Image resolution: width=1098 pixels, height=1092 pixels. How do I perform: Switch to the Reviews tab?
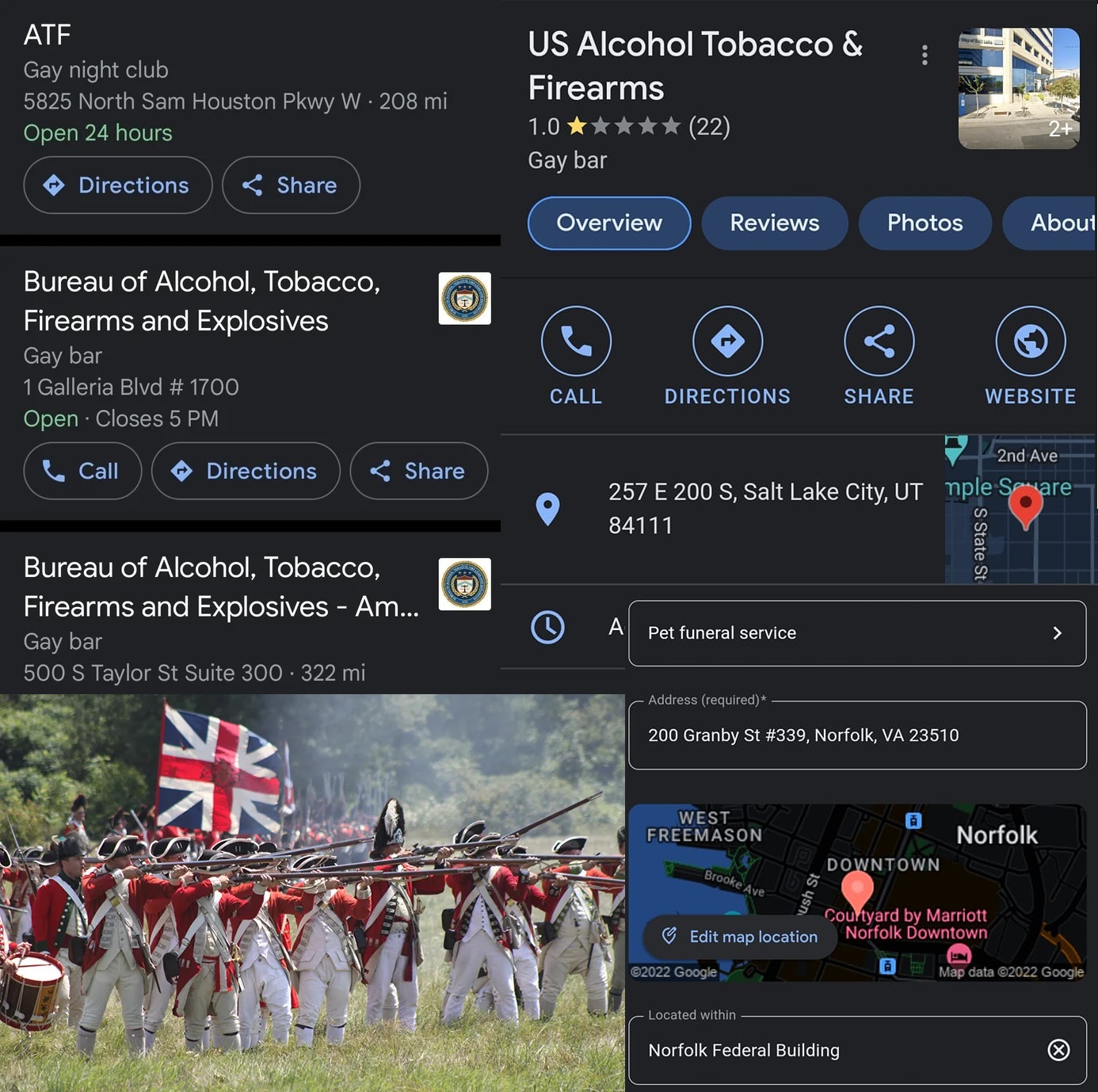(x=774, y=223)
